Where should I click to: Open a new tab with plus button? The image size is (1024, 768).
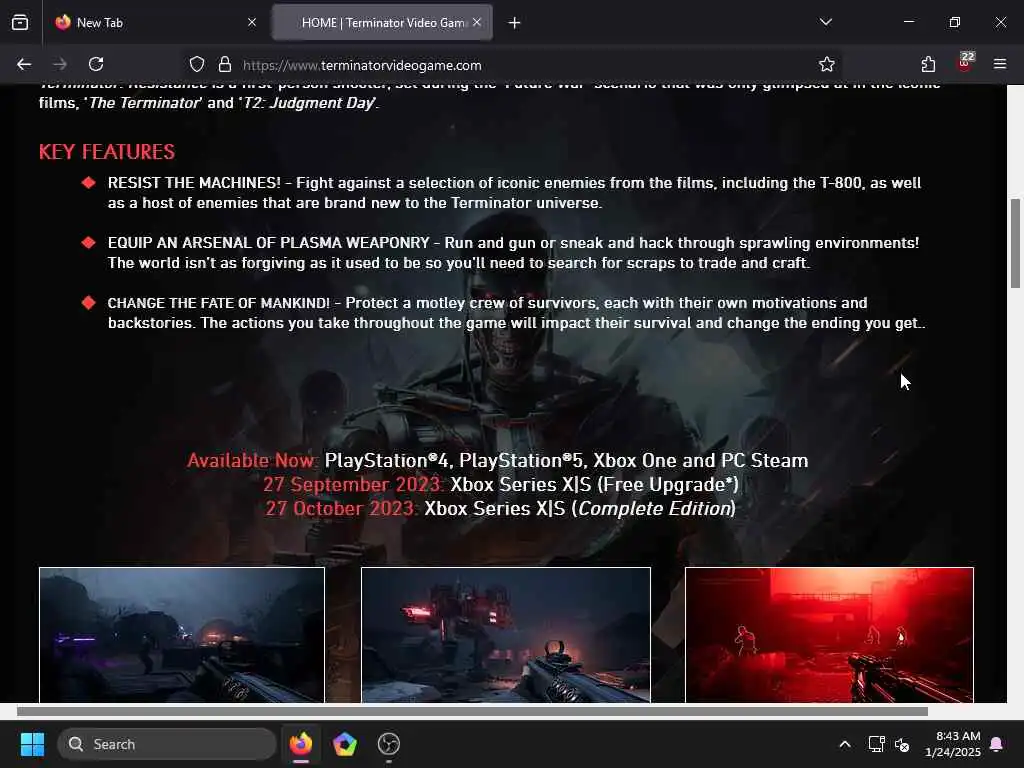click(x=515, y=23)
